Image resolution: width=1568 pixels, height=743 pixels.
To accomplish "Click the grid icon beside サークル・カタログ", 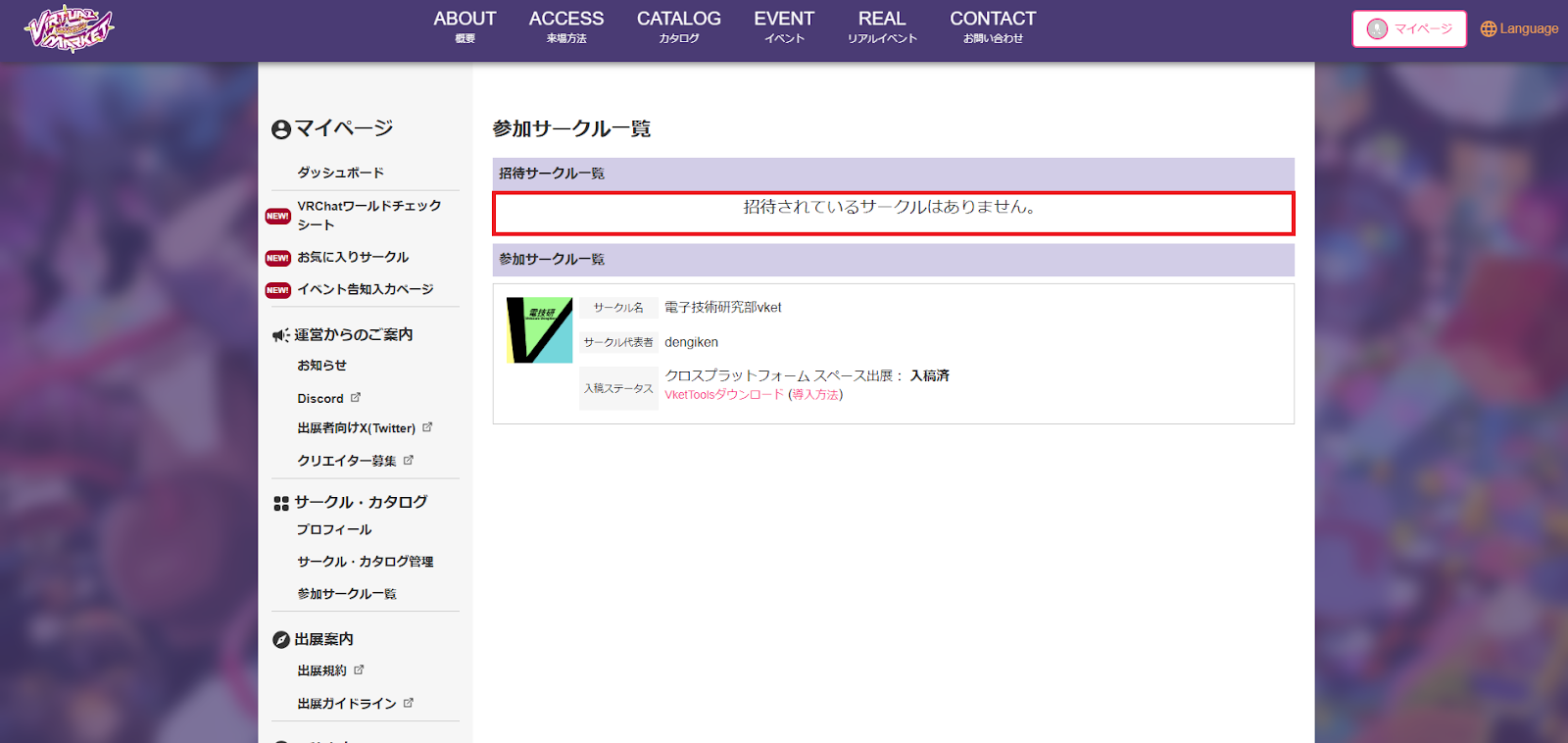I will pos(281,503).
